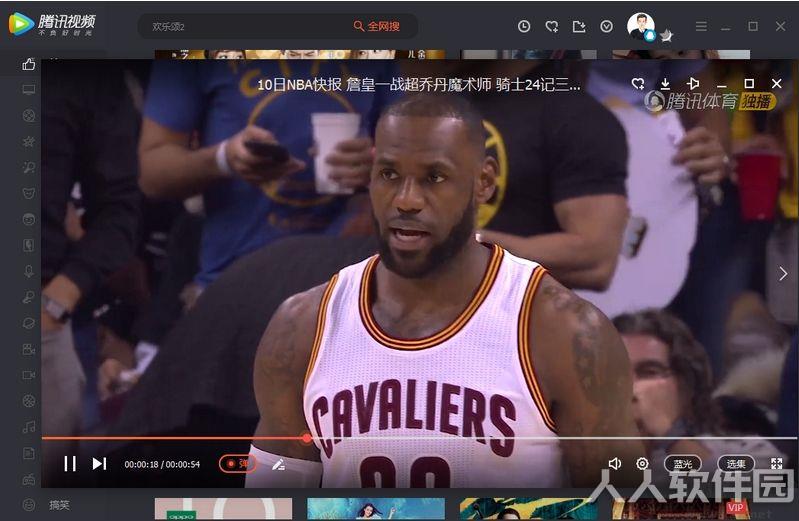The width and height of the screenshot is (799, 521).
Task: Open the hamburger main menu
Action: coord(701,26)
